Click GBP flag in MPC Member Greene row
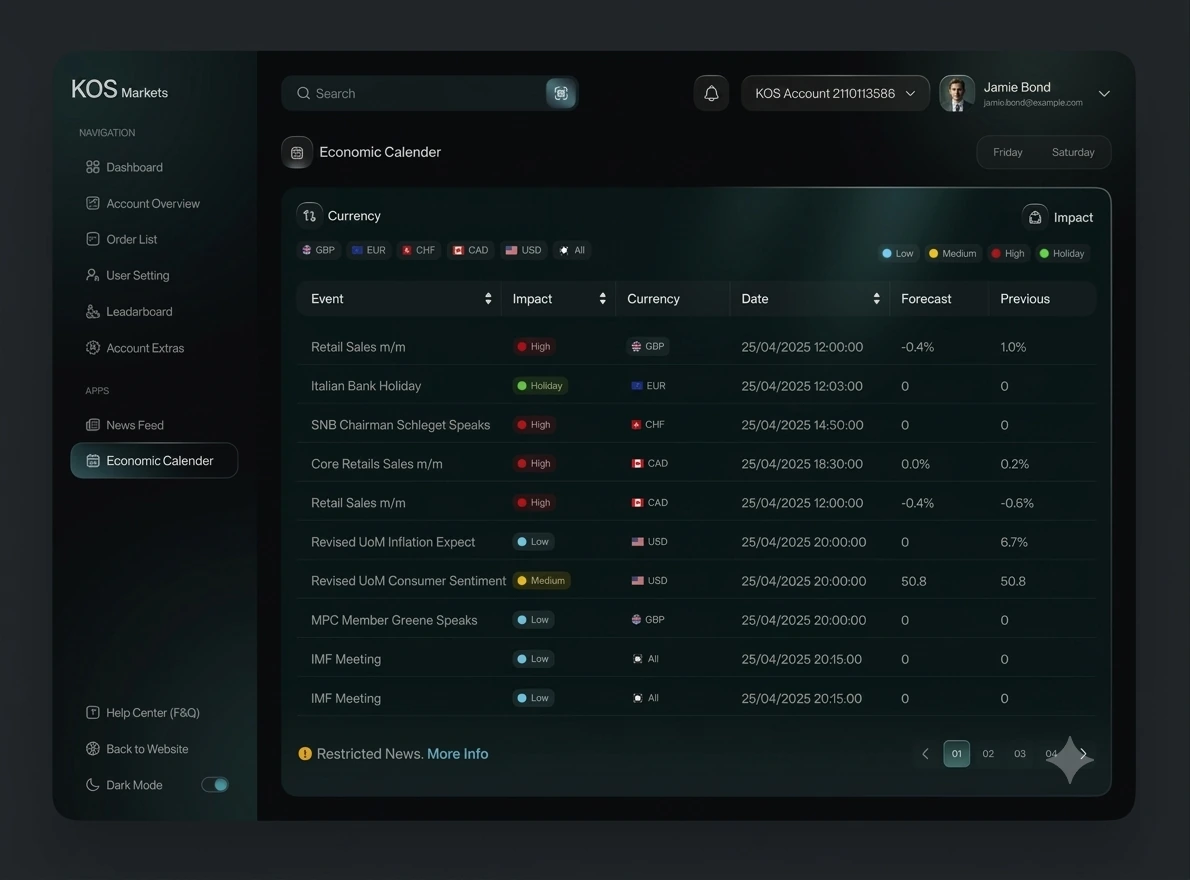 pos(636,620)
